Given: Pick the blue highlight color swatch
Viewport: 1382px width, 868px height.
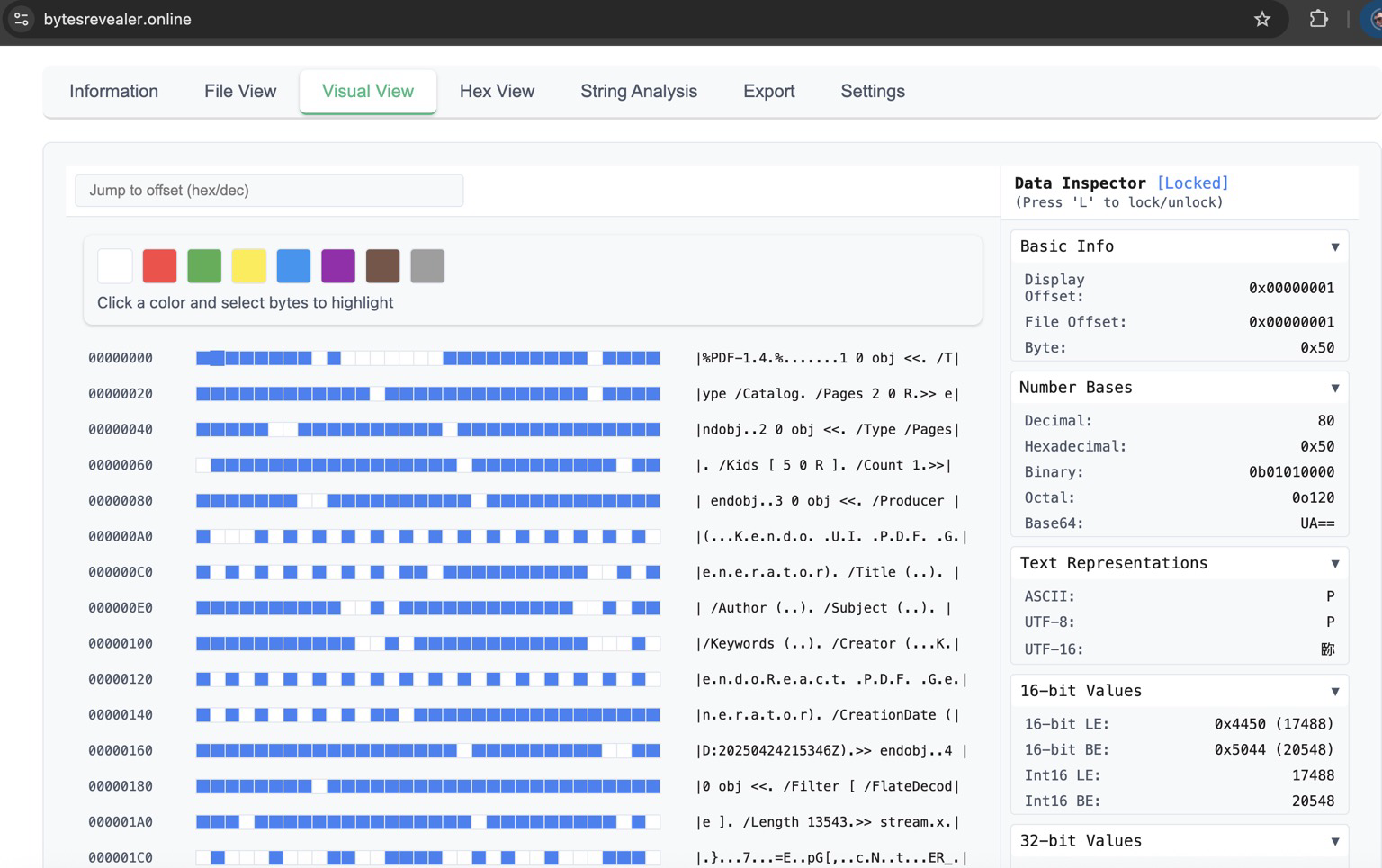Looking at the screenshot, I should pos(293,266).
